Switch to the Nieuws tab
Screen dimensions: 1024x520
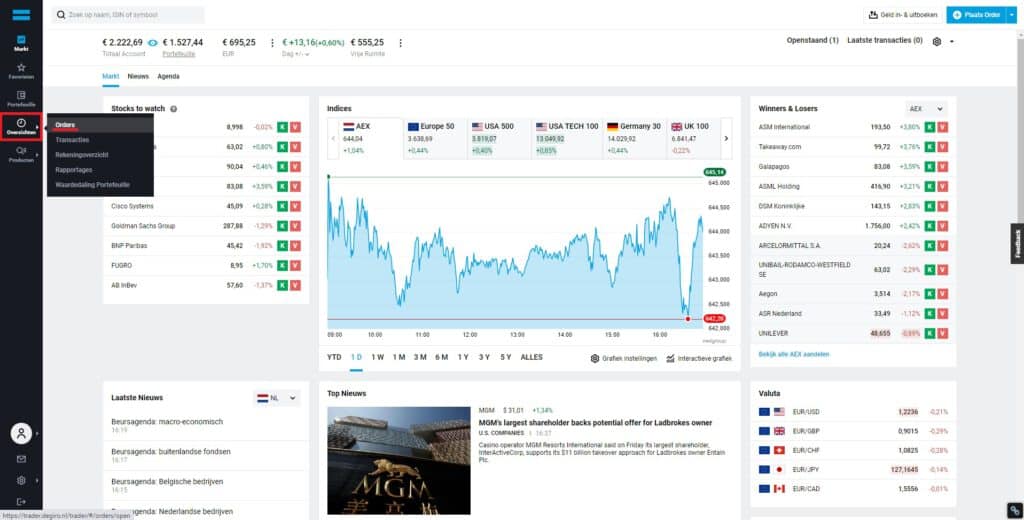pyautogui.click(x=138, y=76)
